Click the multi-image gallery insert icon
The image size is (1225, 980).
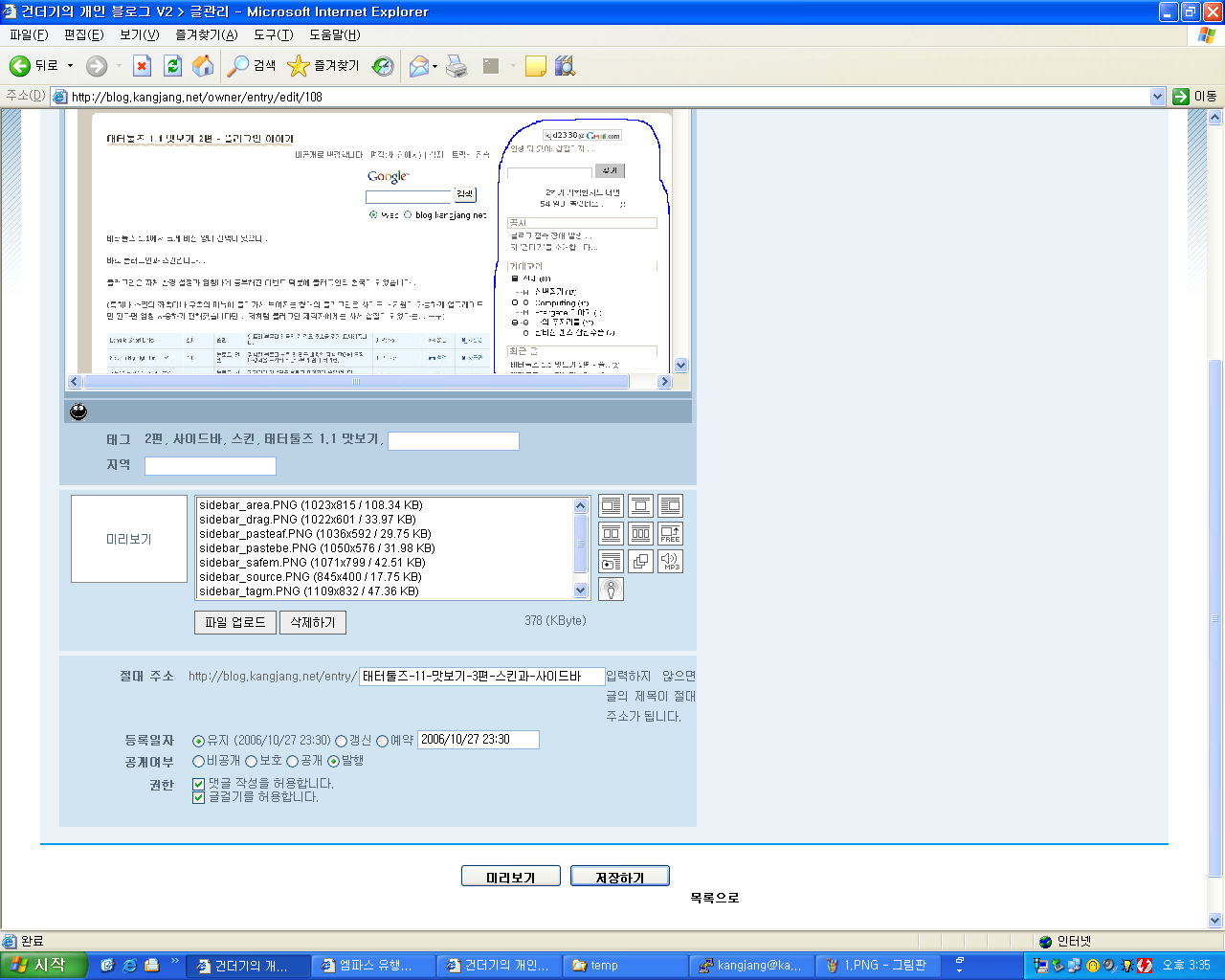click(639, 562)
